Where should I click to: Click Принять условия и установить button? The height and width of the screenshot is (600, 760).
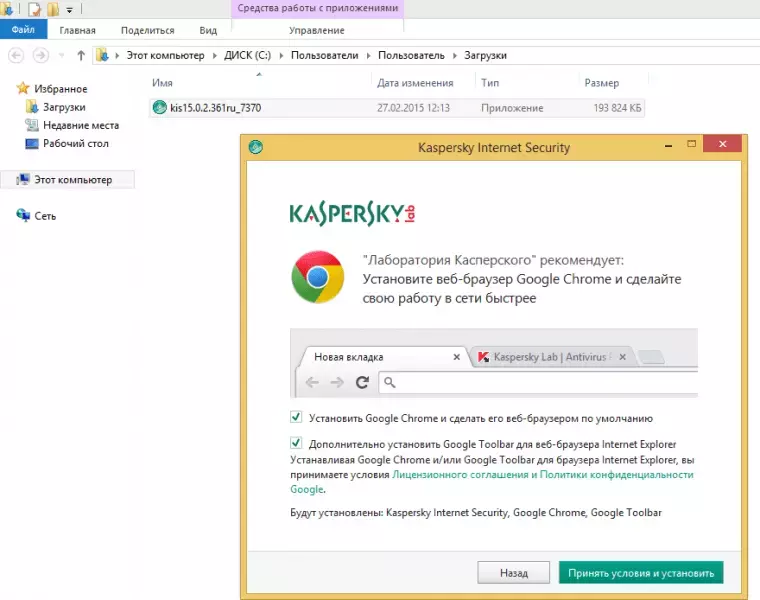point(641,573)
